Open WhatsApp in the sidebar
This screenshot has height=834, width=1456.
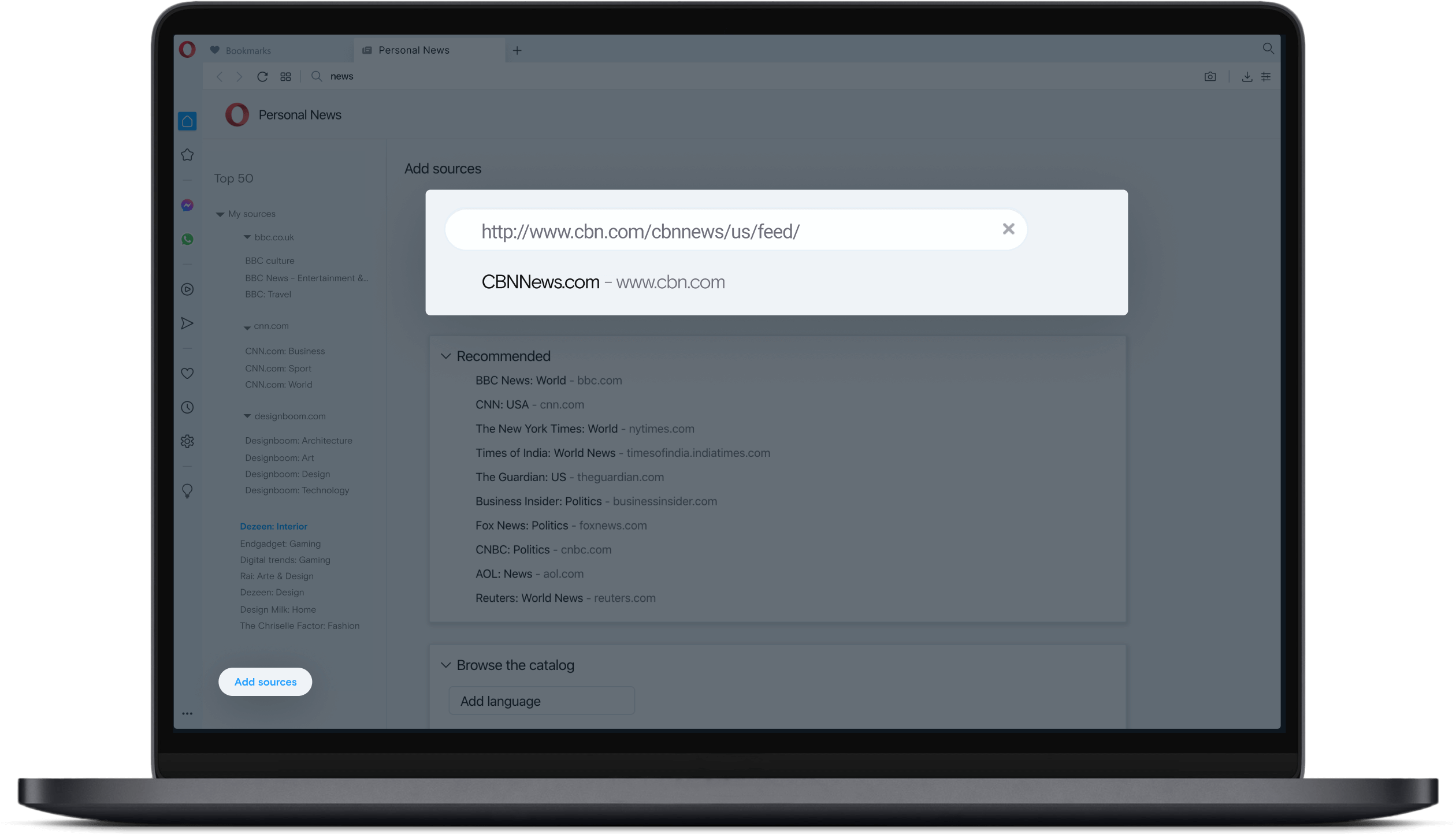pyautogui.click(x=187, y=239)
